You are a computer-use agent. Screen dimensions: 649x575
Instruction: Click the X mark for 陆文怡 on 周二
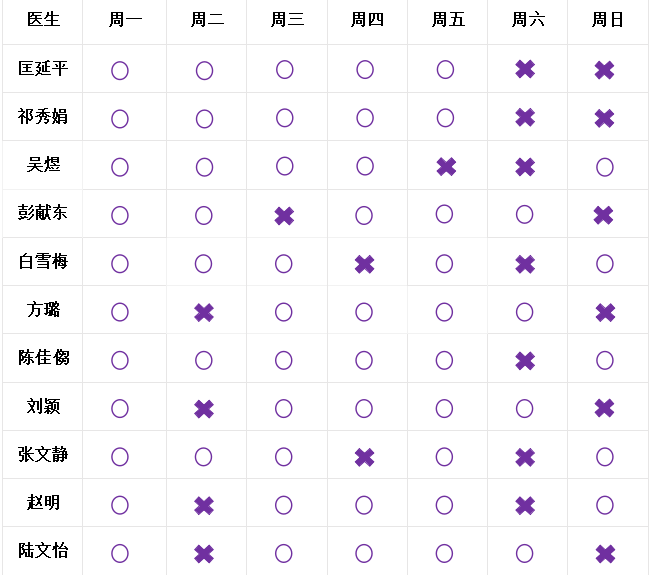(204, 554)
